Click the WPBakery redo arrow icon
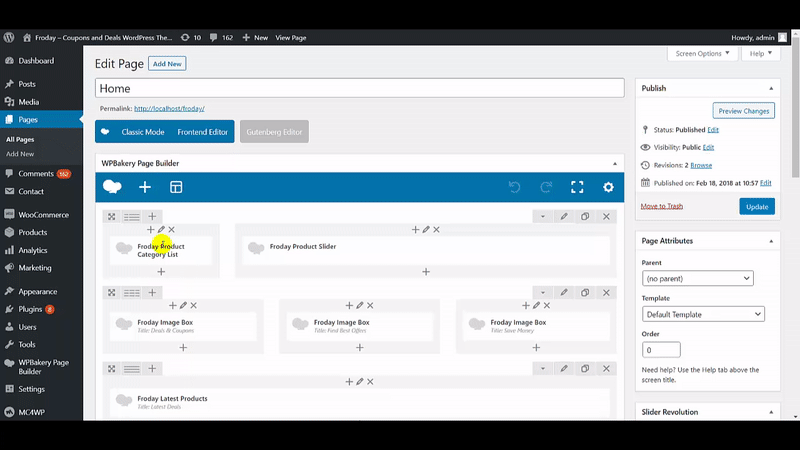The height and width of the screenshot is (450, 800). (x=546, y=187)
